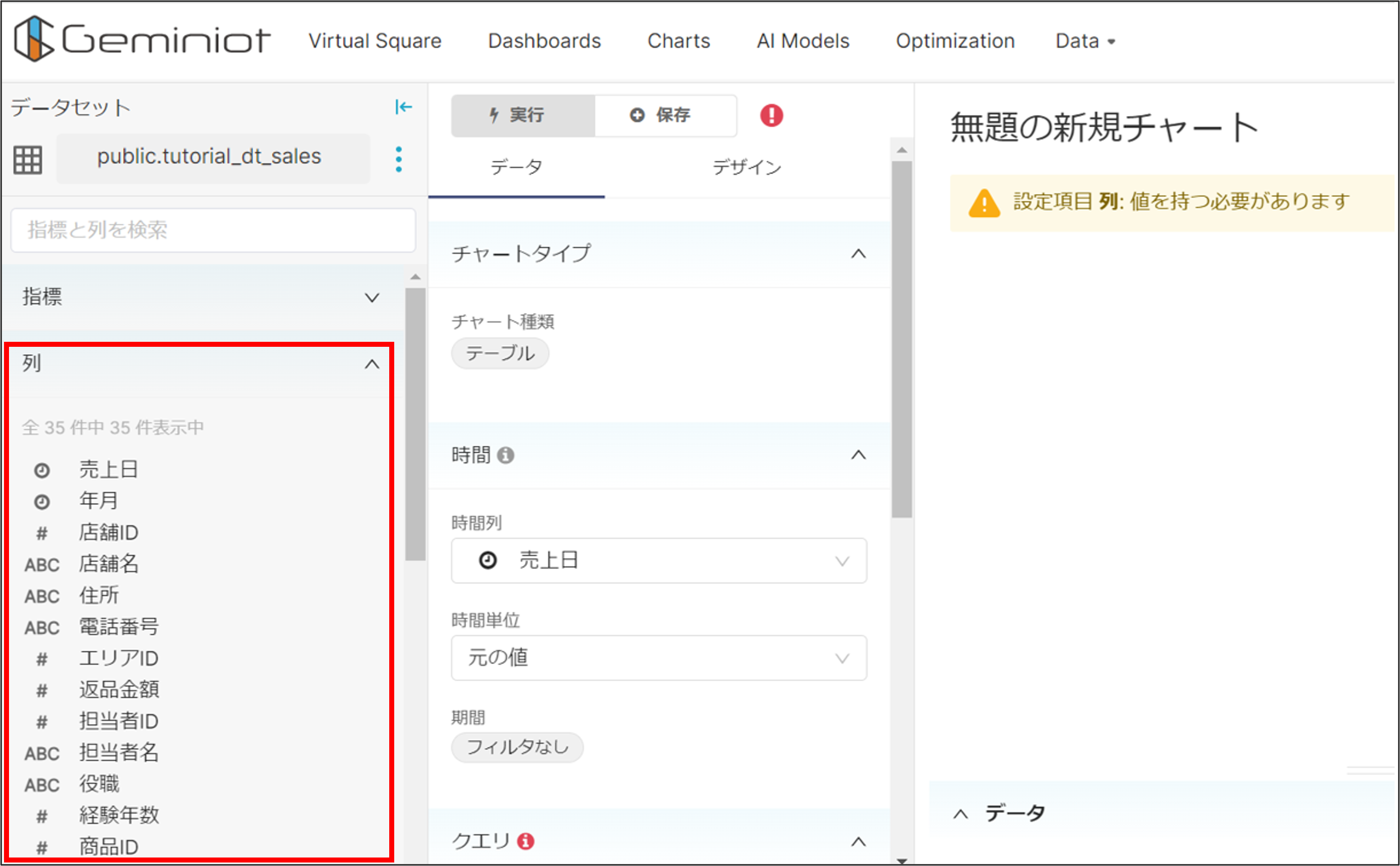
Task: Save the chart with 保存 button
Action: pyautogui.click(x=666, y=115)
